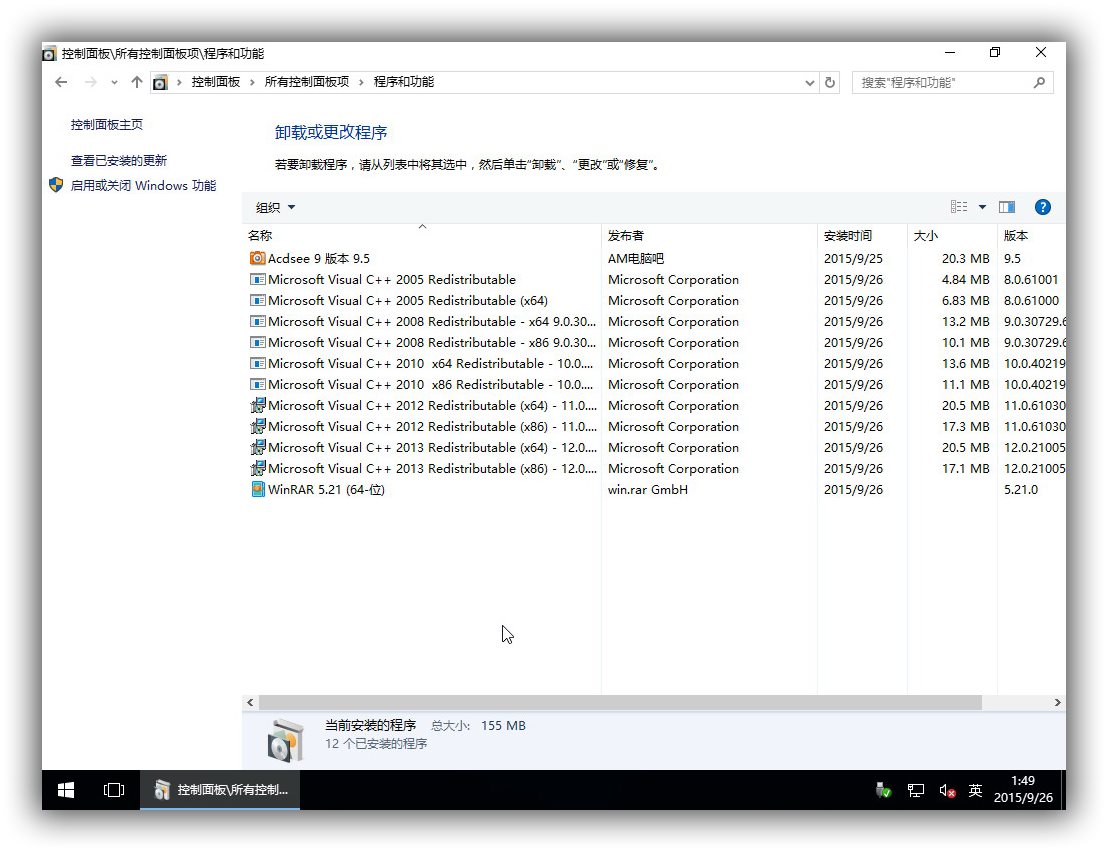Screen dimensions: 1108x852
Task: Open the 所有控制面板项 breadcrumb
Action: pyautogui.click(x=307, y=82)
